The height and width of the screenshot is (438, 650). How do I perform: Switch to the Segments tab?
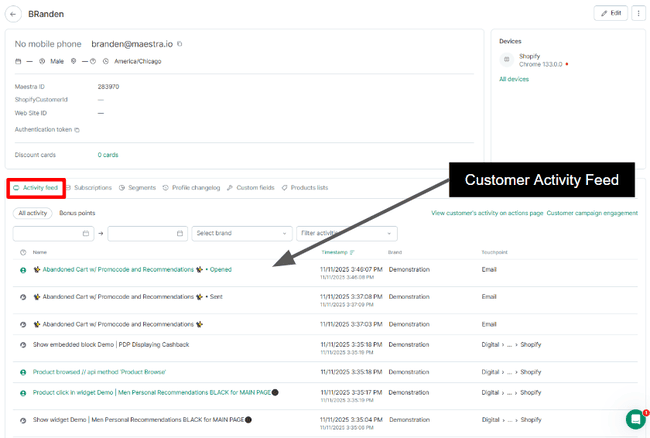[x=137, y=188]
